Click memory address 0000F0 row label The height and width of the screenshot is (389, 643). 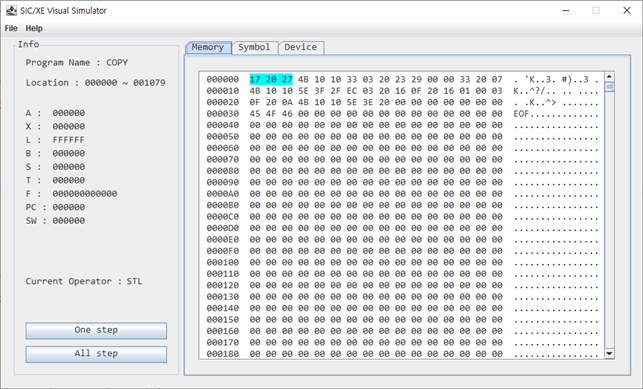pyautogui.click(x=223, y=251)
